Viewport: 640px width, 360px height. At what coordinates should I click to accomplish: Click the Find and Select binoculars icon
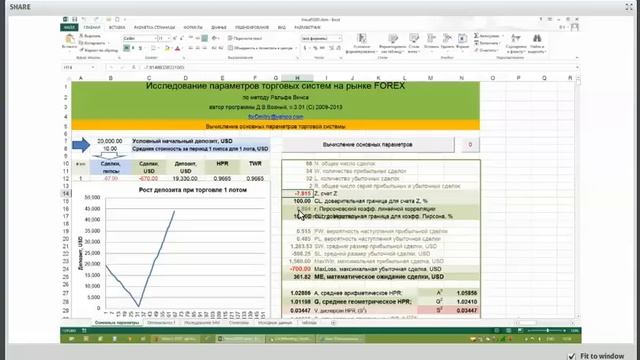(x=537, y=38)
